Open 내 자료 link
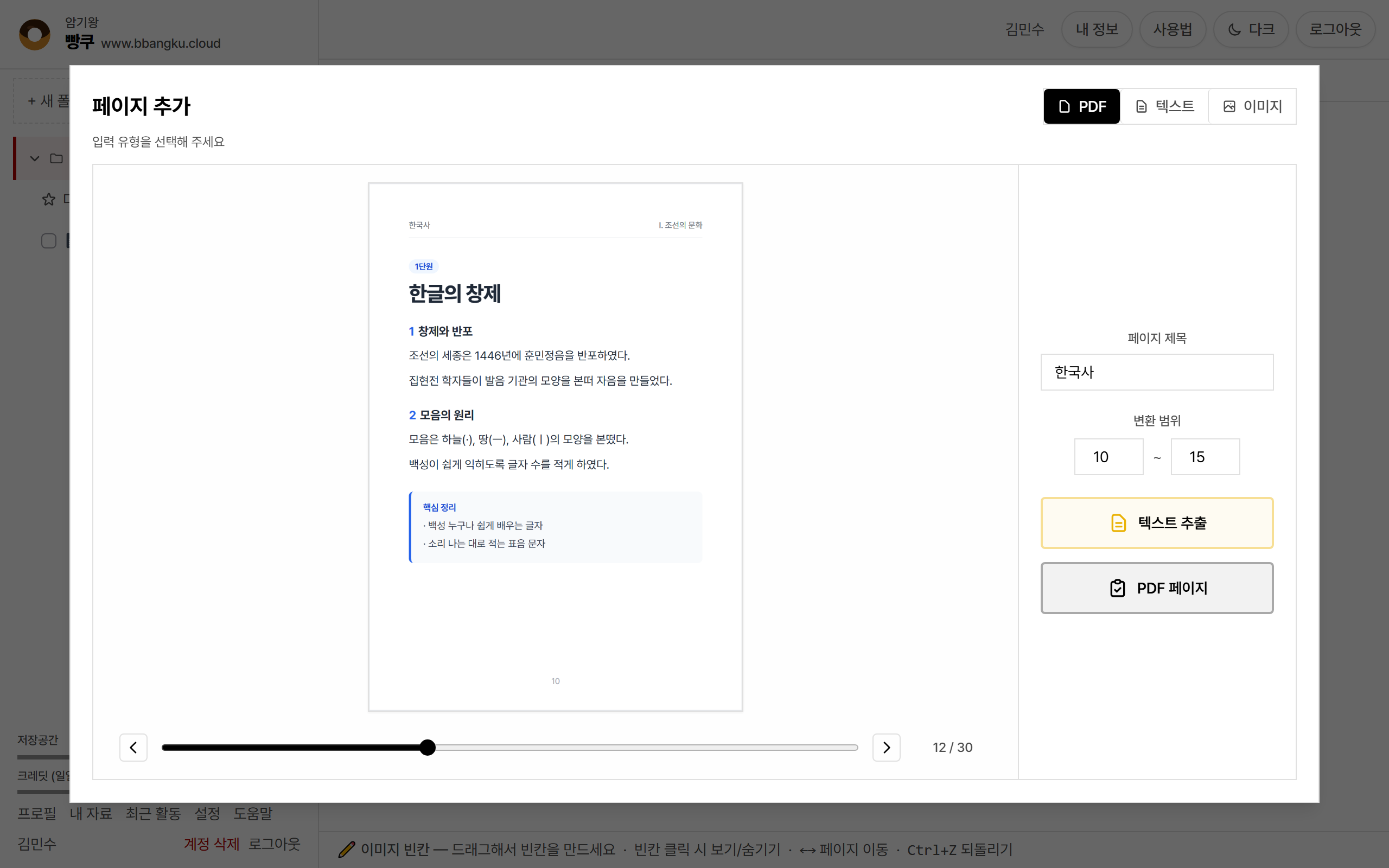 91,813
